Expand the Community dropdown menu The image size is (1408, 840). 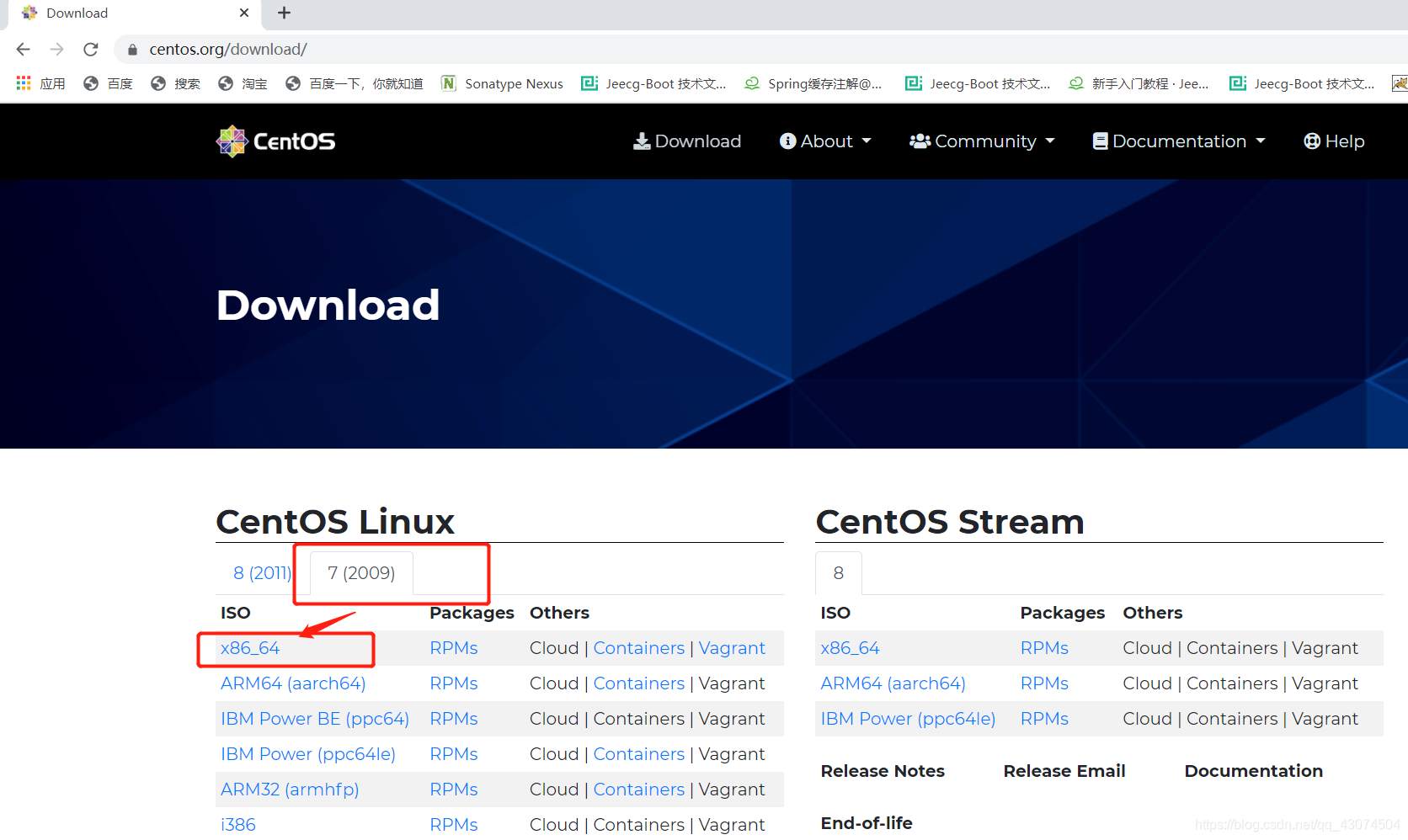pos(982,141)
